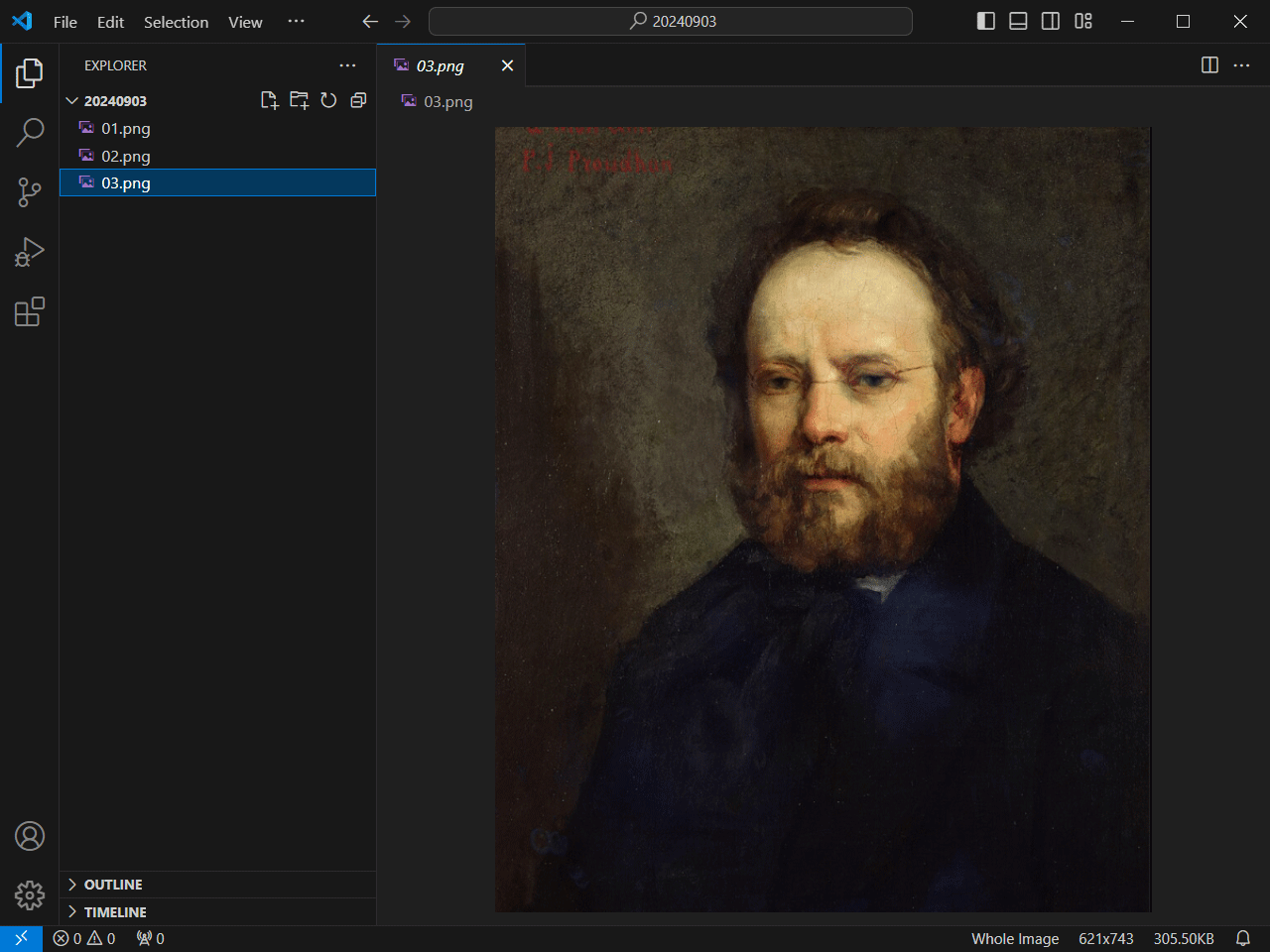Open editor More Actions menu
The height and width of the screenshot is (952, 1270).
click(1241, 64)
